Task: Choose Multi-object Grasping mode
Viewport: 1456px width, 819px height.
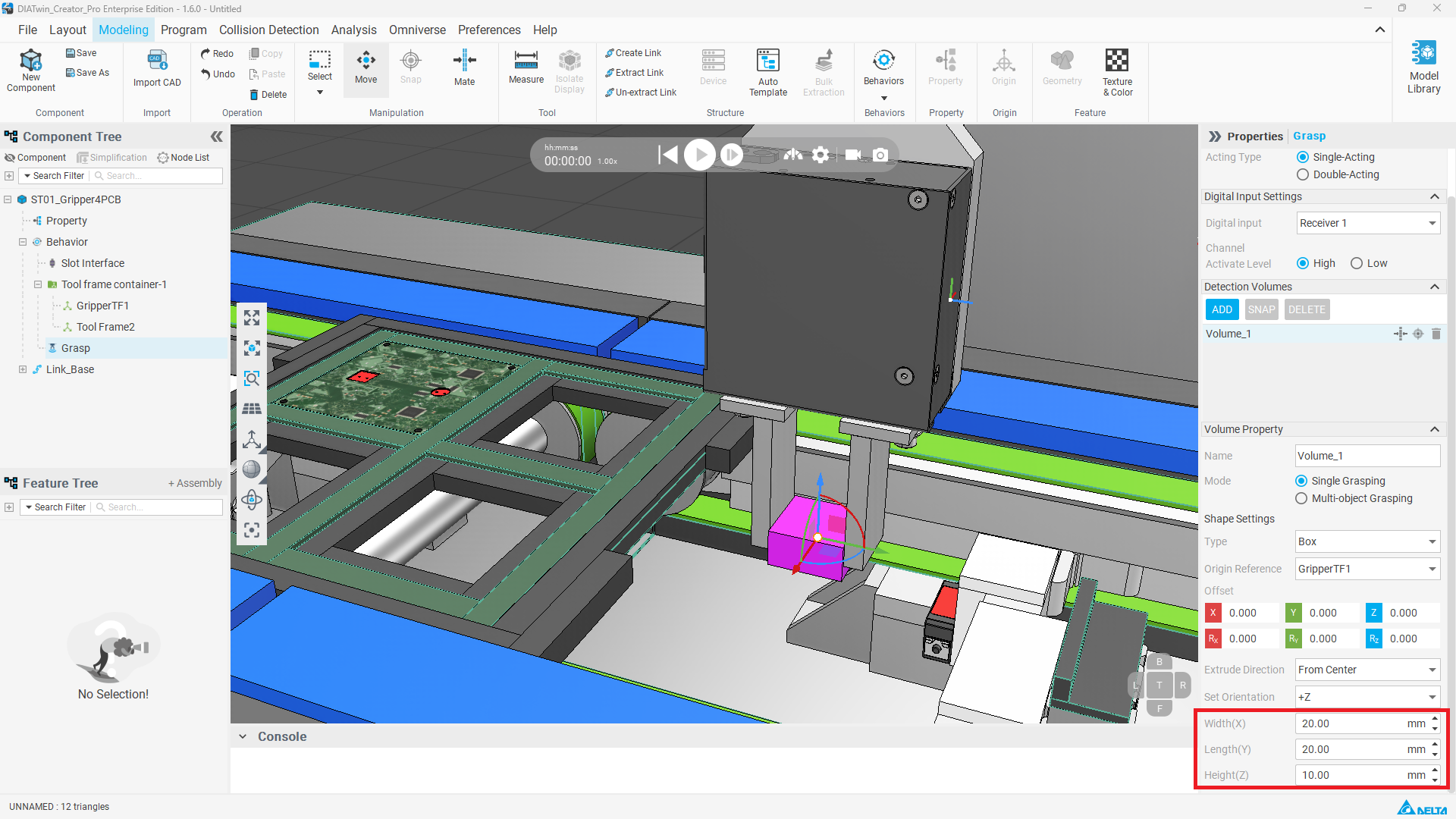Action: 1354,498
